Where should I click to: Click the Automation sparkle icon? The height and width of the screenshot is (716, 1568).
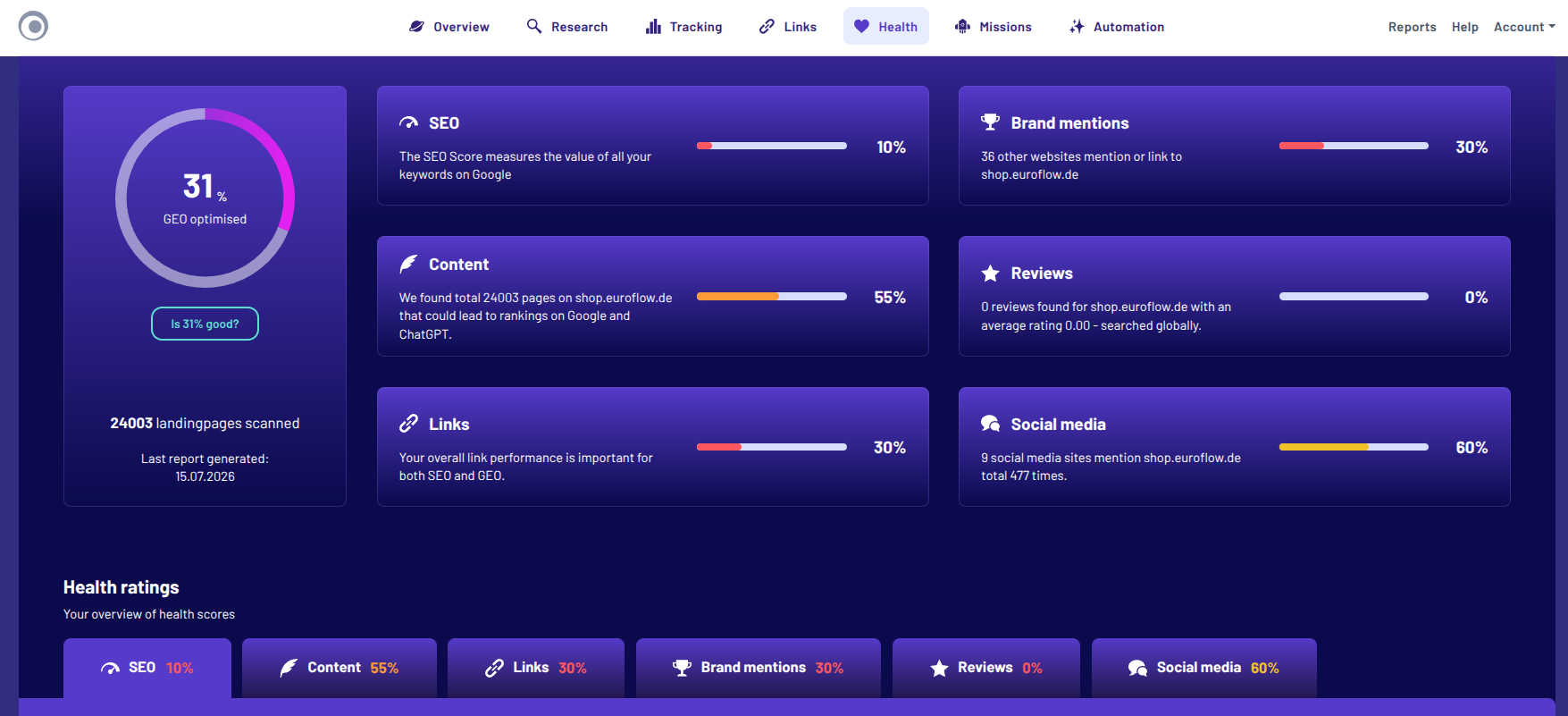(1077, 26)
